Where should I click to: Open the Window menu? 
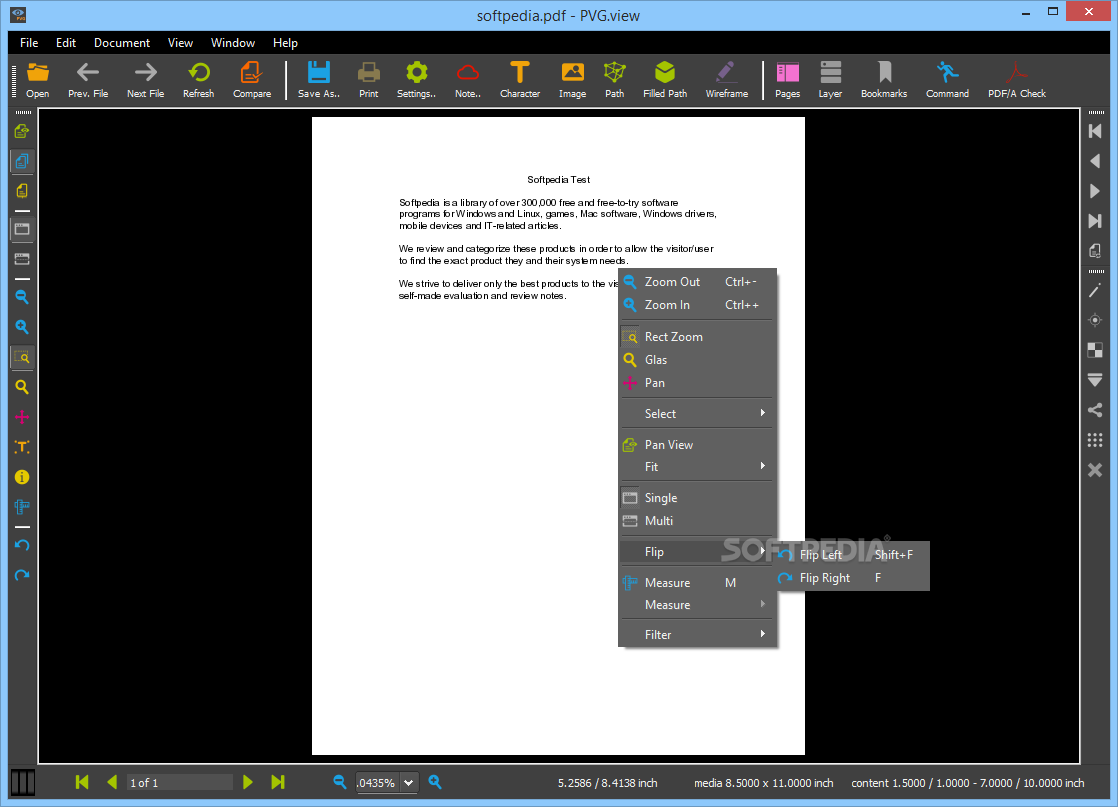click(232, 43)
